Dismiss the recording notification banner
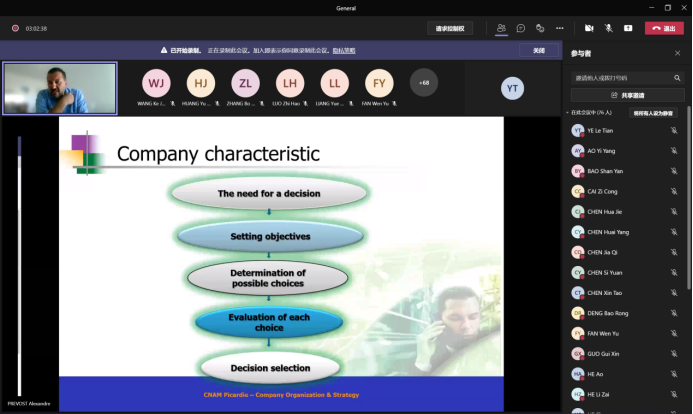 538,50
